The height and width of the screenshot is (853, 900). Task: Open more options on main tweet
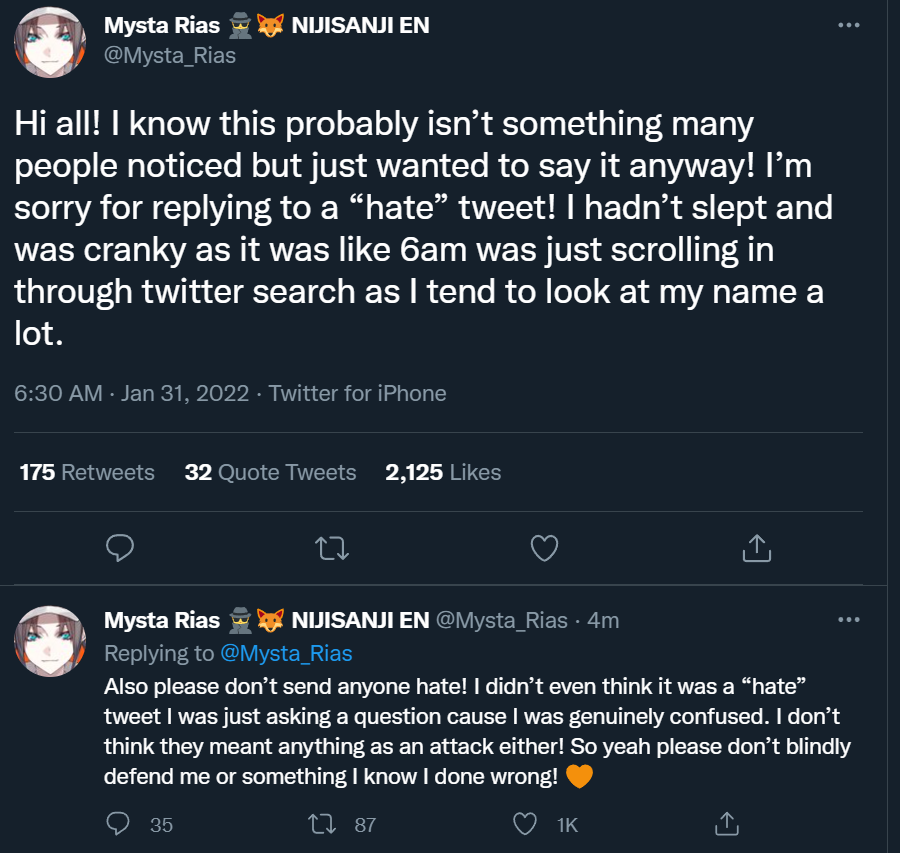[849, 25]
